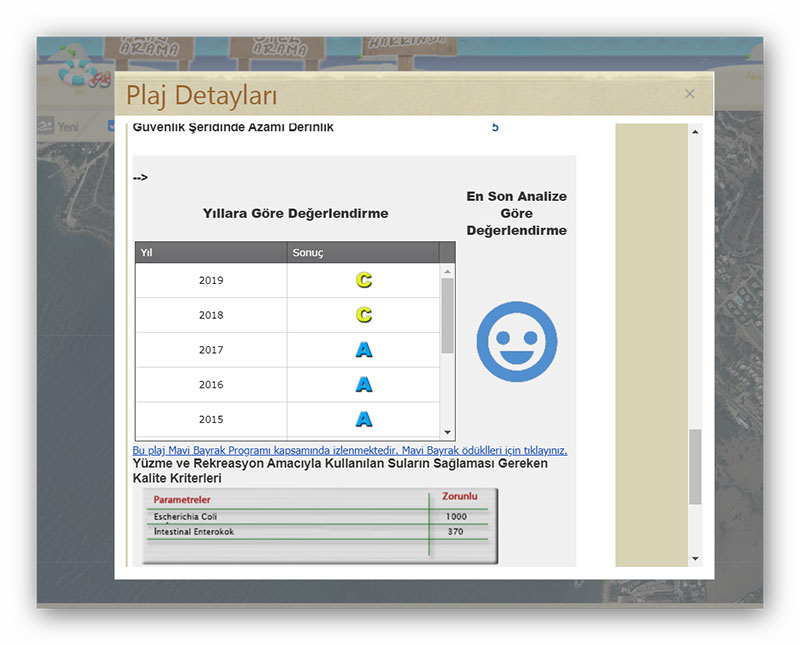Viewport: 800px width, 645px height.
Task: Click the blue A rating for 2016
Action: coord(364,385)
